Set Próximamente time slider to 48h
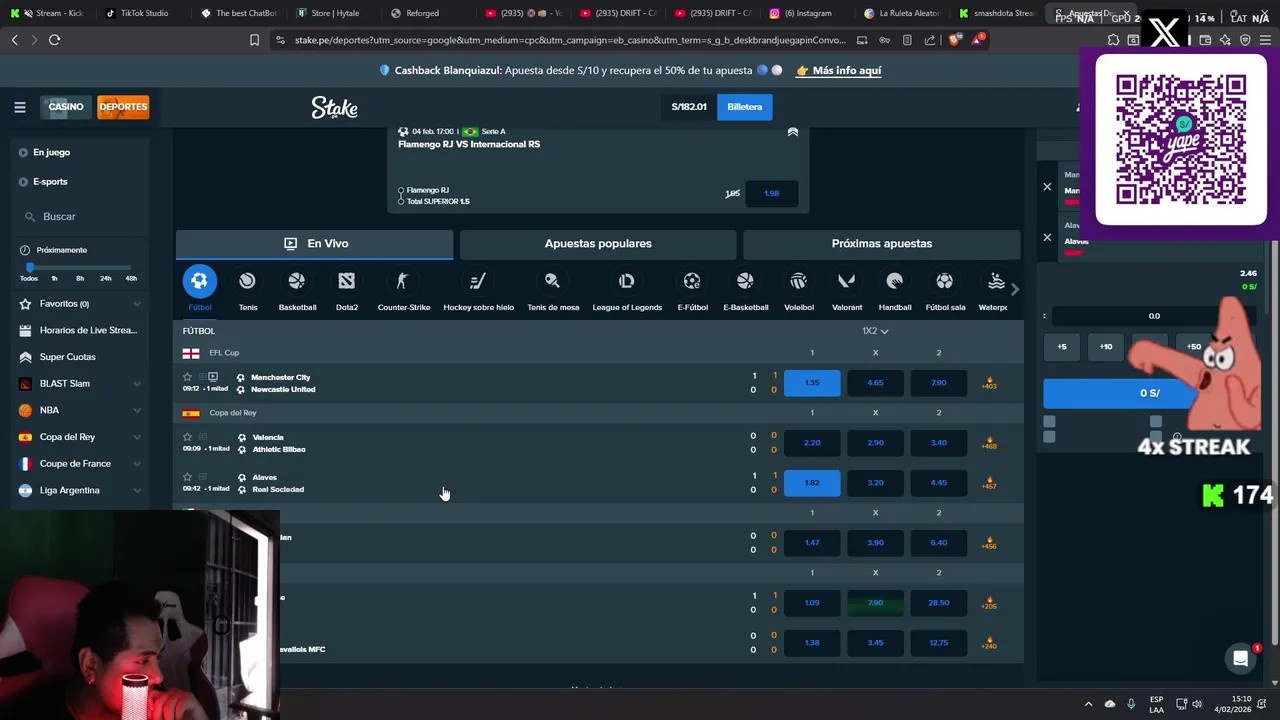 [x=131, y=278]
